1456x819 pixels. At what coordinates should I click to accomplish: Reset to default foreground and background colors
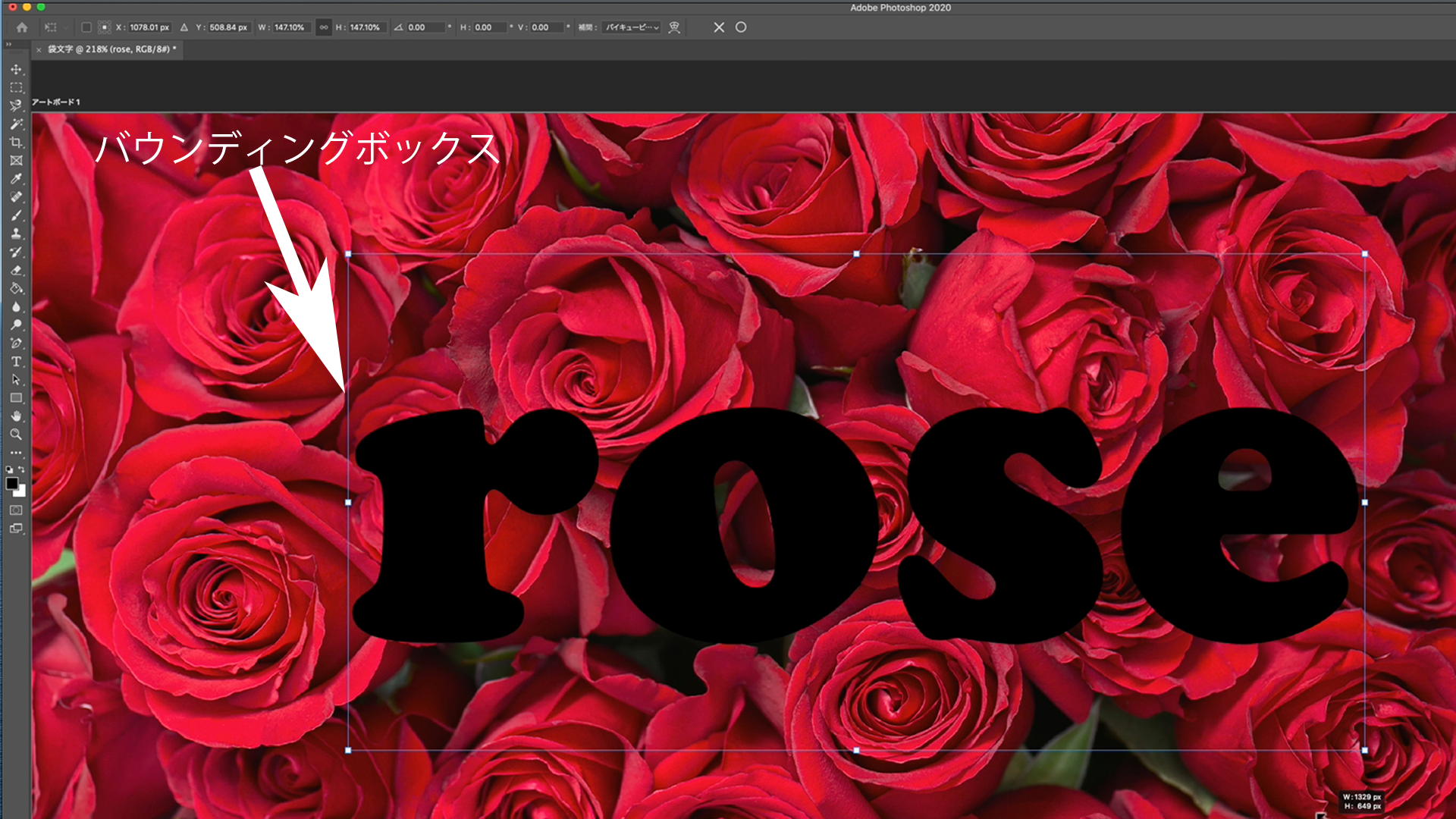9,470
